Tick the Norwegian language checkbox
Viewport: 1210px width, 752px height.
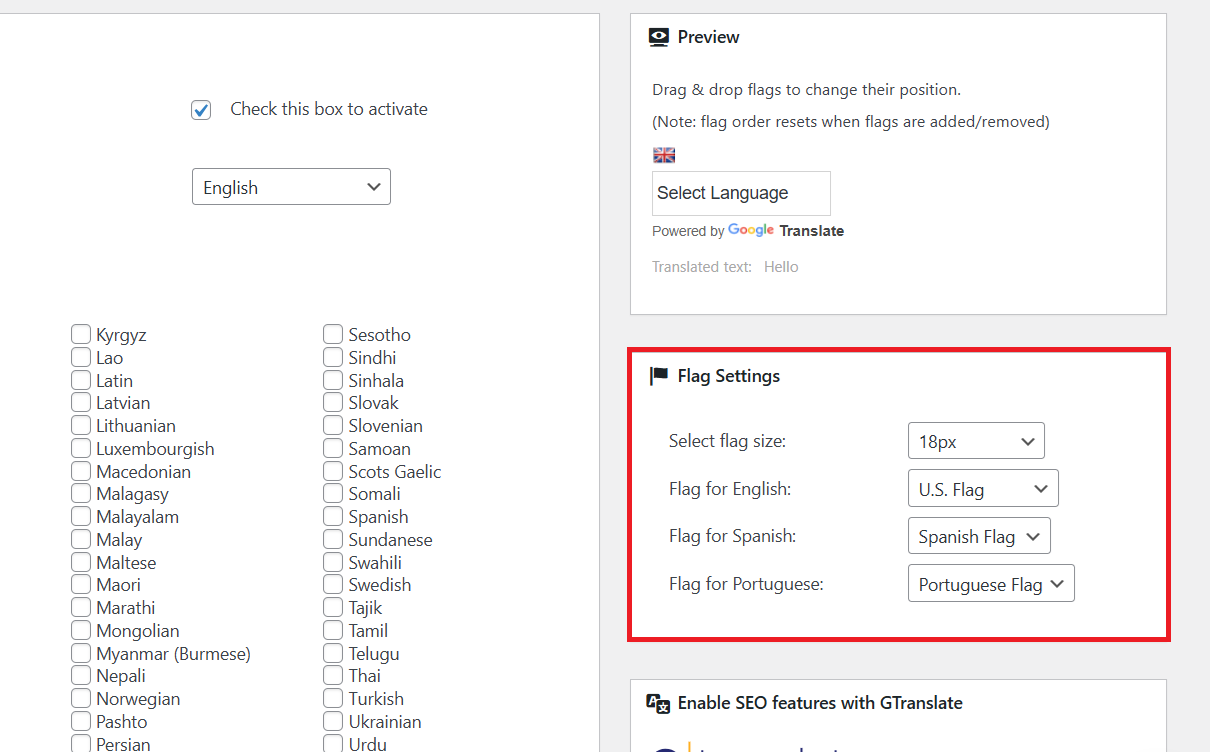tap(81, 699)
